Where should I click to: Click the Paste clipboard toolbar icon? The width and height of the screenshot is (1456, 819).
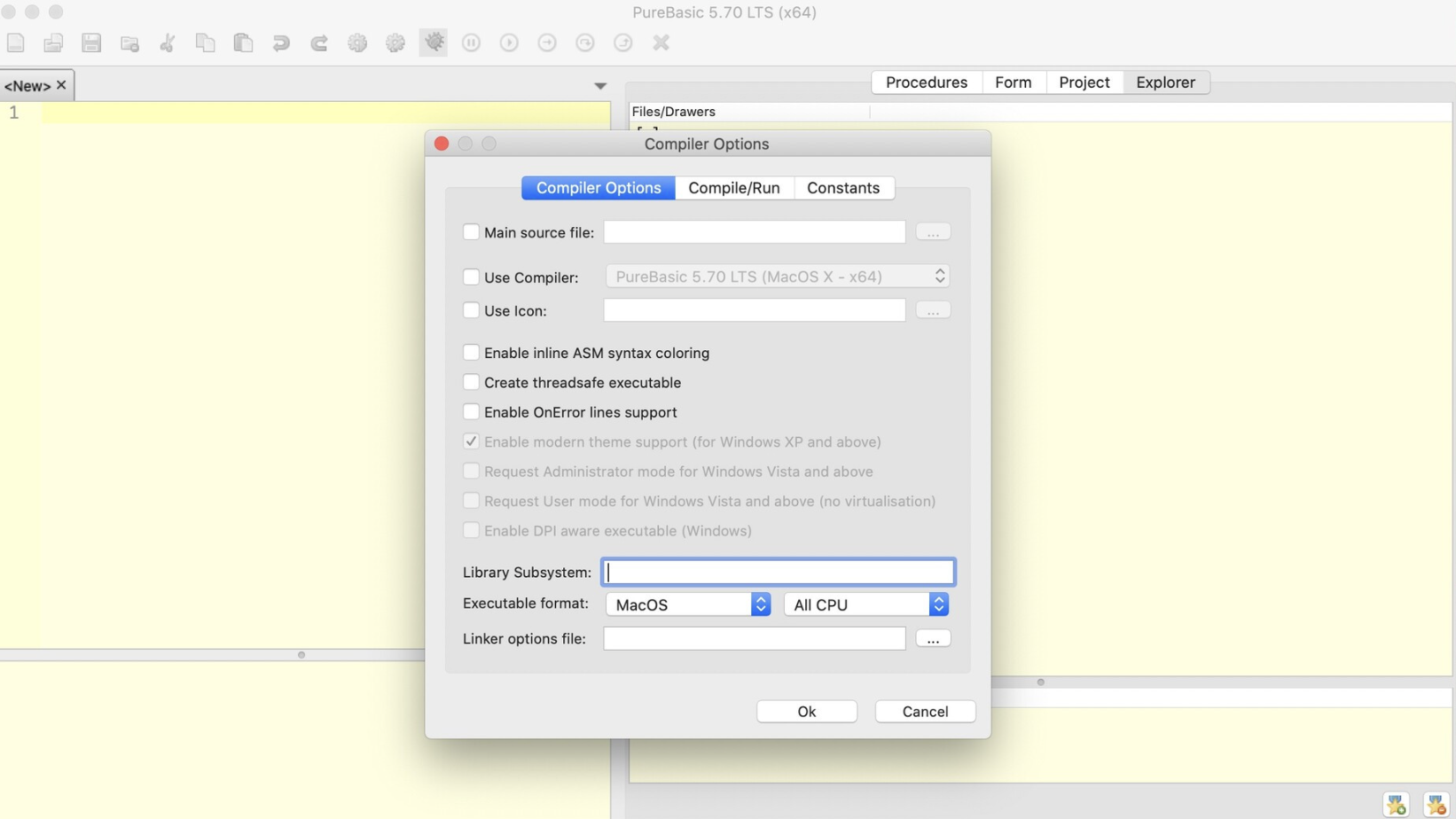(243, 43)
